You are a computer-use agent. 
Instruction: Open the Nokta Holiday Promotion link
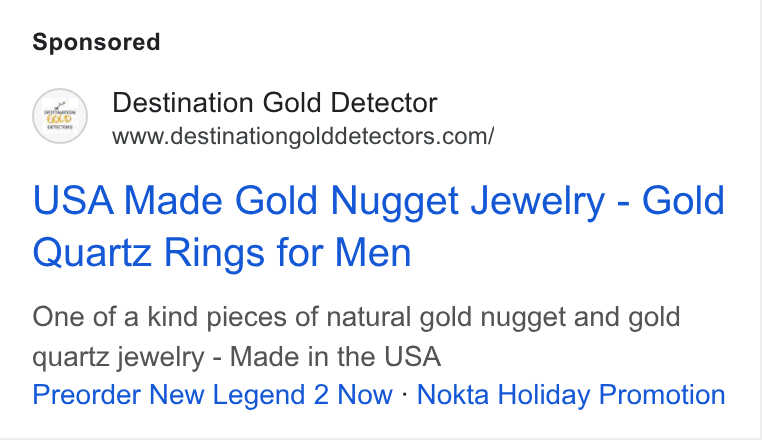[571, 394]
